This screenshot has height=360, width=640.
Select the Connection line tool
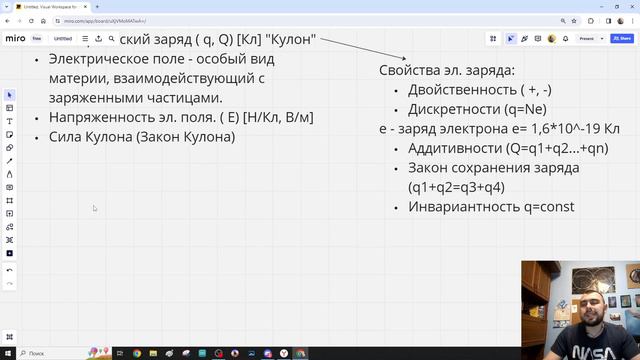click(x=9, y=161)
